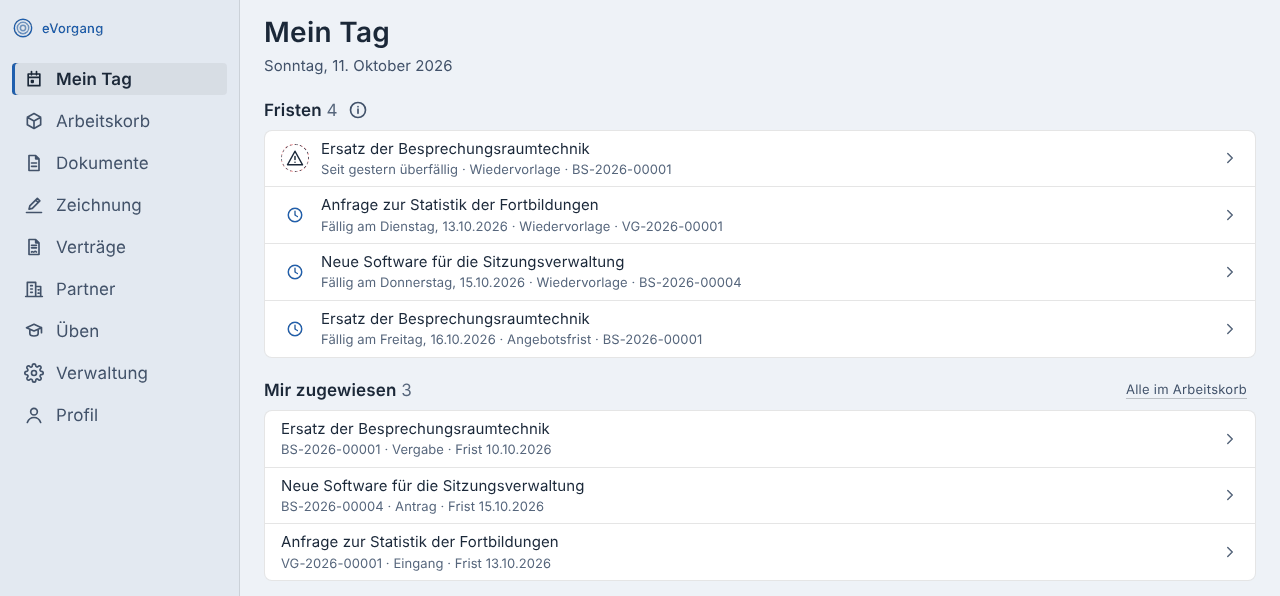The width and height of the screenshot is (1280, 596).
Task: Click the text Fällig am Dienstag, 13.10.2026
Action: (x=414, y=227)
